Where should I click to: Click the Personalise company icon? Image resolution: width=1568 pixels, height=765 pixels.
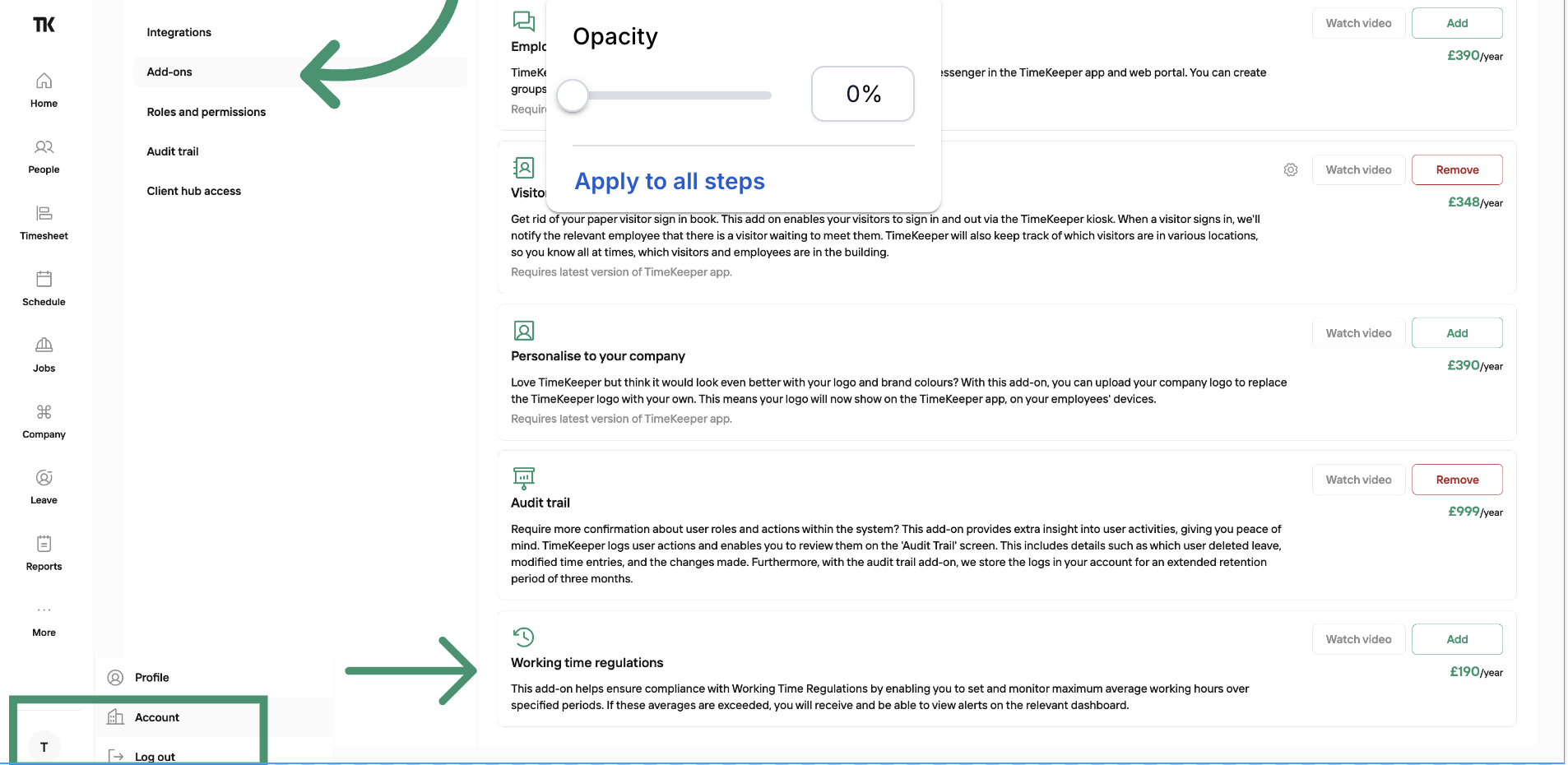[x=524, y=331]
